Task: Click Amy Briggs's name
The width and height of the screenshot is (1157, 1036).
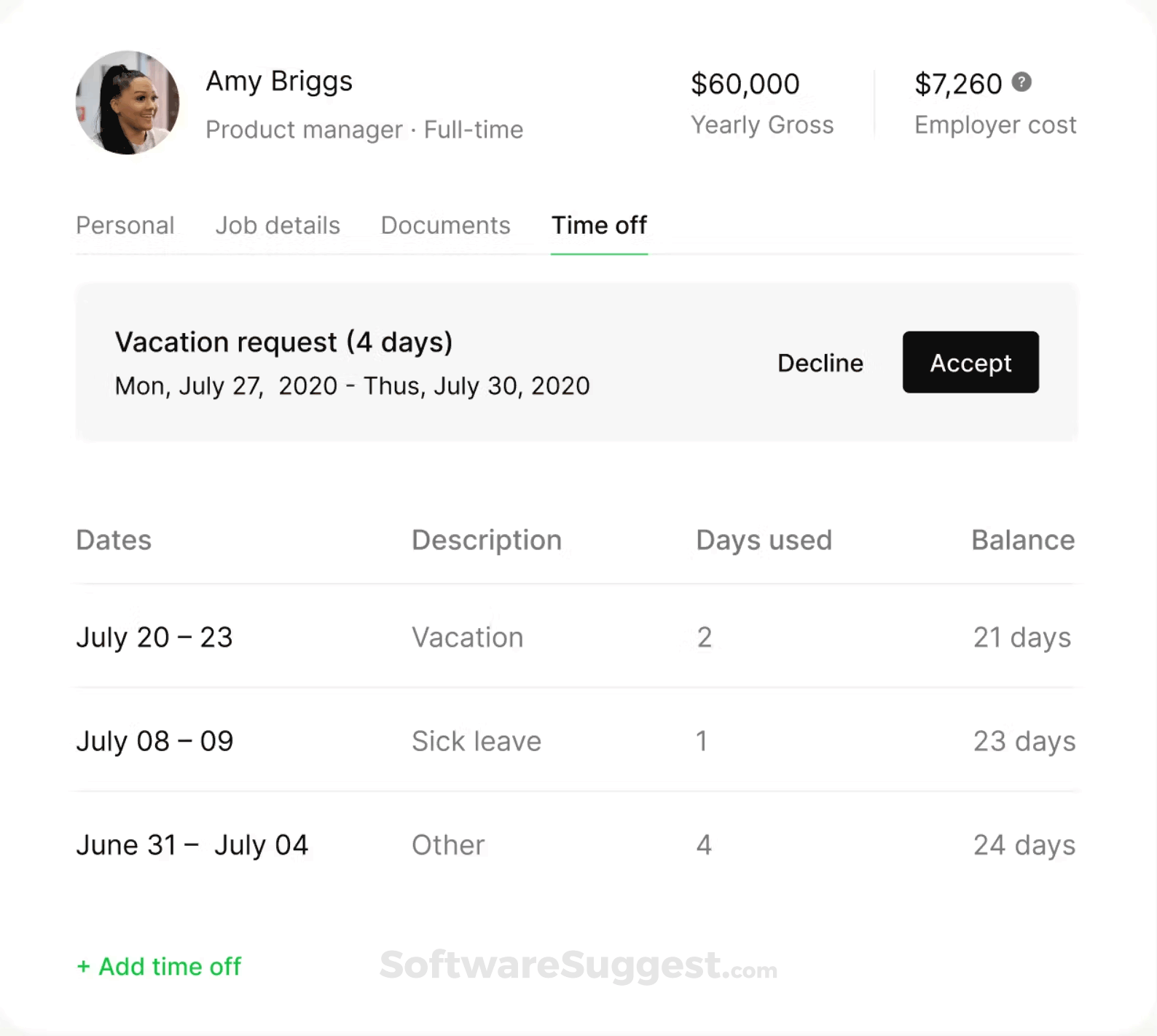Action: [x=279, y=81]
